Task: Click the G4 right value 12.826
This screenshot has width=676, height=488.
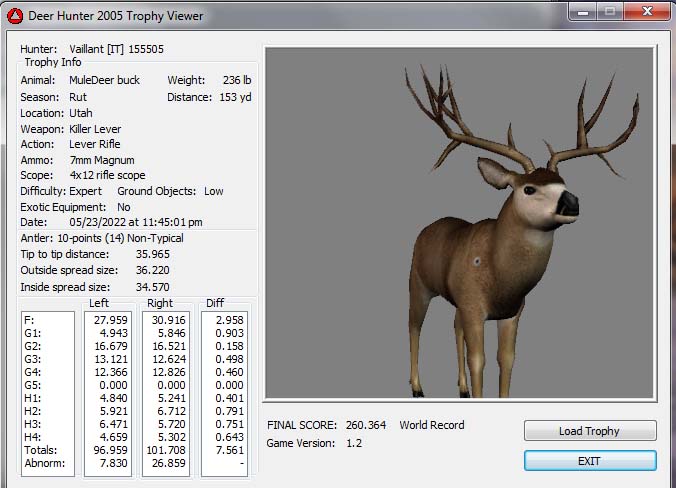Action: point(169,372)
